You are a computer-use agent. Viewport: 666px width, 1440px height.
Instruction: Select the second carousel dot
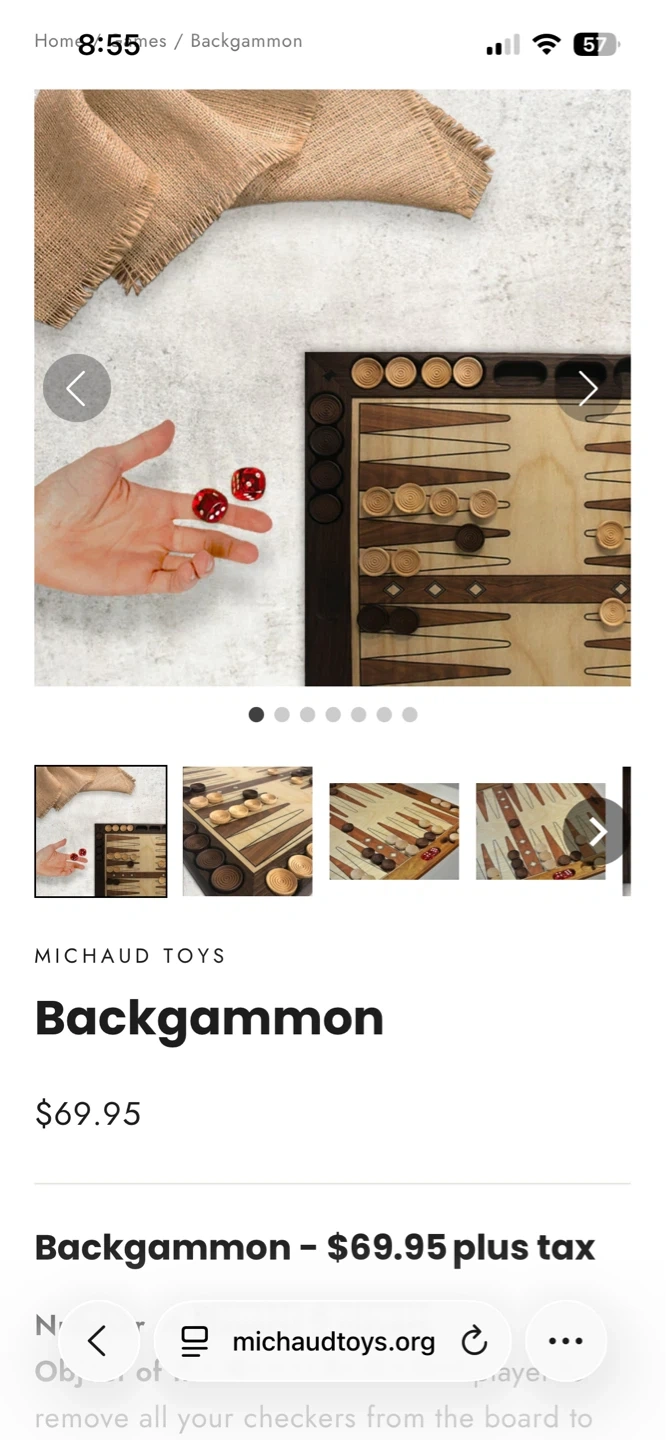pos(282,714)
